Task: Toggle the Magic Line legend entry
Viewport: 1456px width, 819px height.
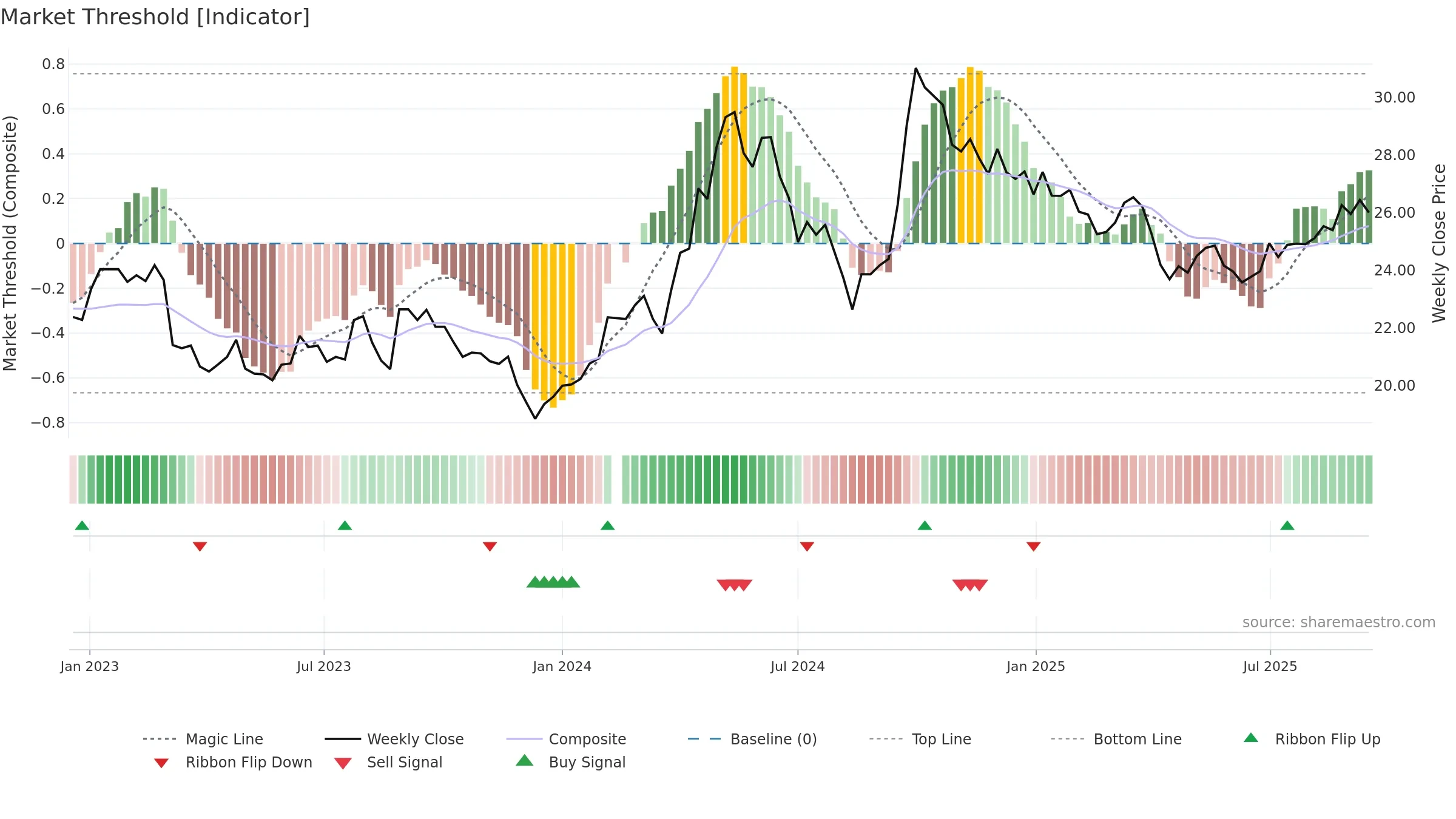Action: pyautogui.click(x=203, y=739)
